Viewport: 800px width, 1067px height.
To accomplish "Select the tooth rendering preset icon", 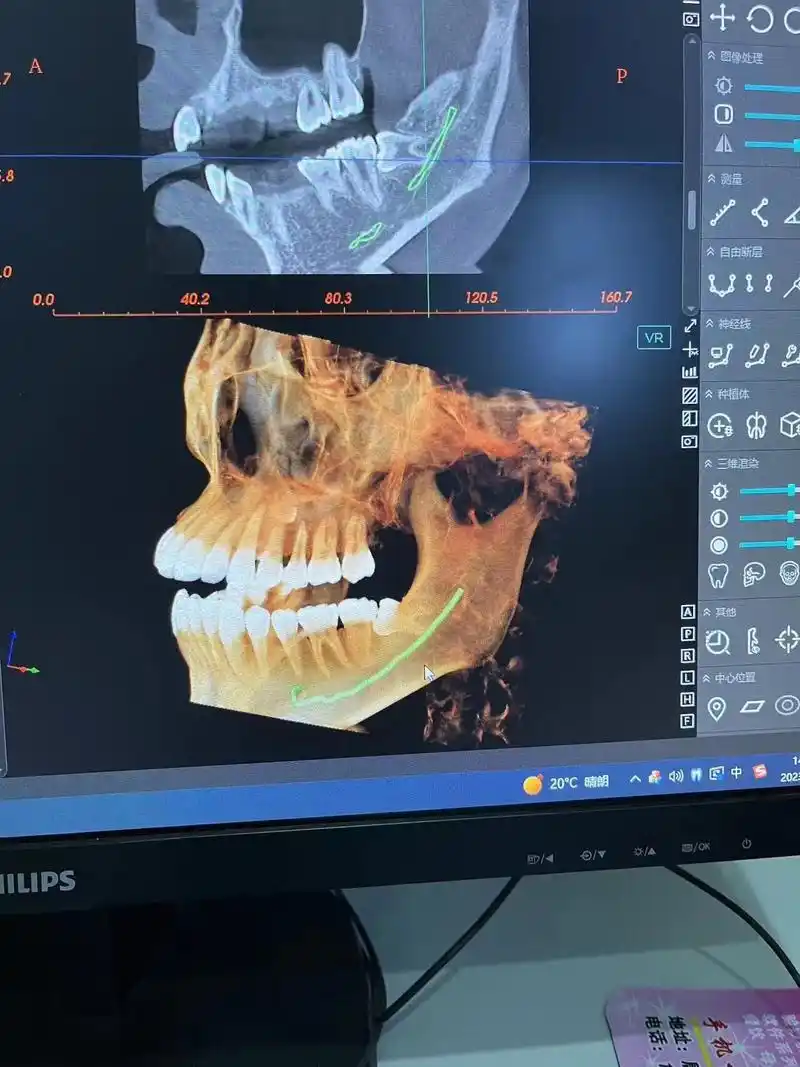I will pos(717,575).
